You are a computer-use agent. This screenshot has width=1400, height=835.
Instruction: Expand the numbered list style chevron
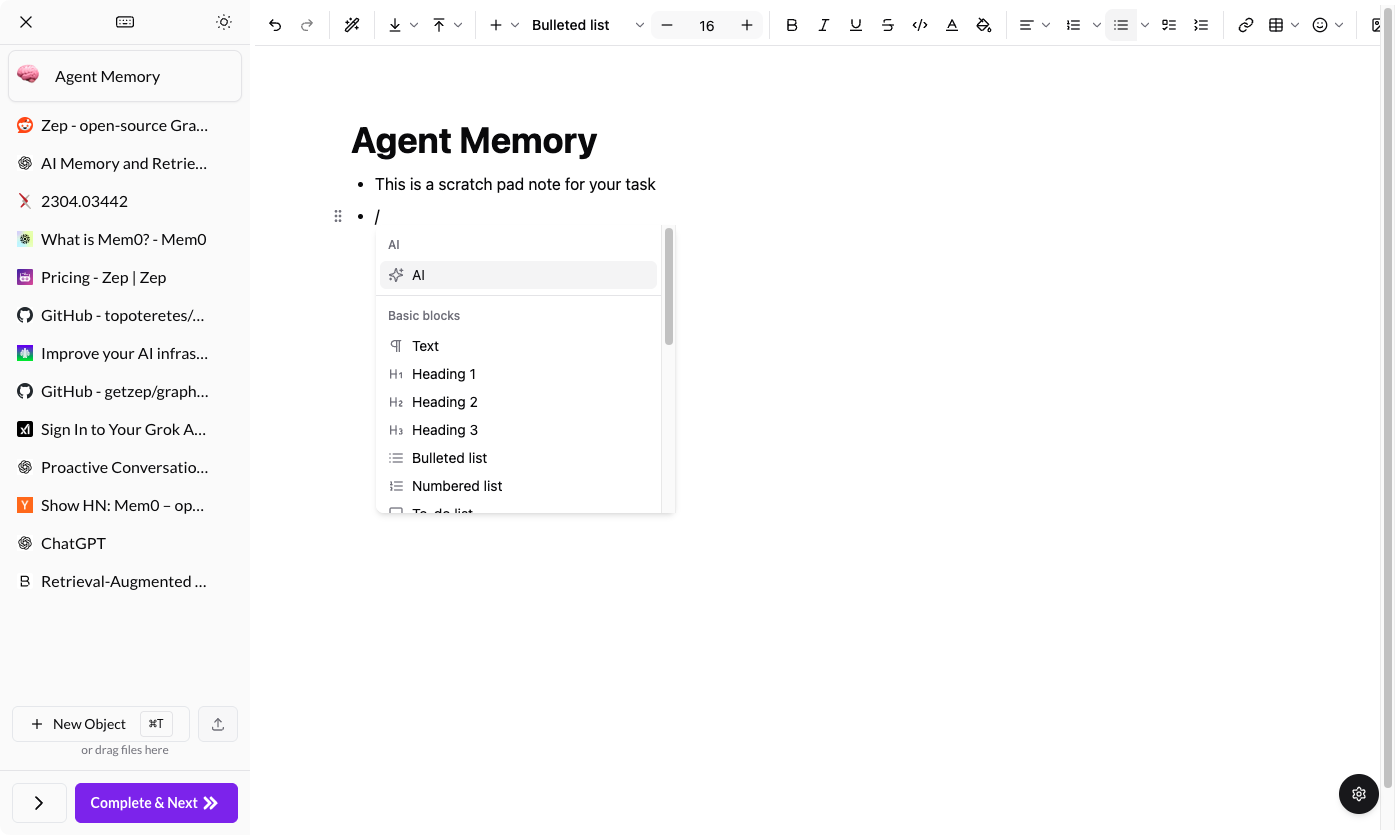tap(1096, 25)
